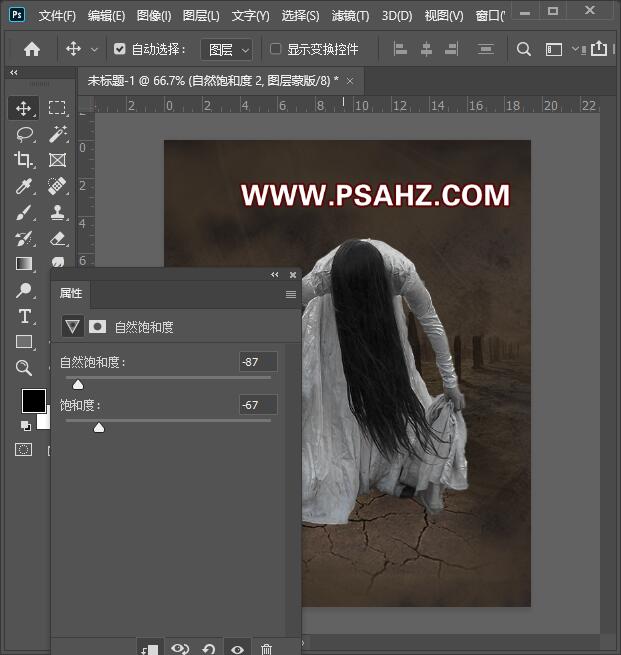Screen dimensions: 621x655
Task: Toggle adjustment layer visibility eye
Action: click(237, 649)
